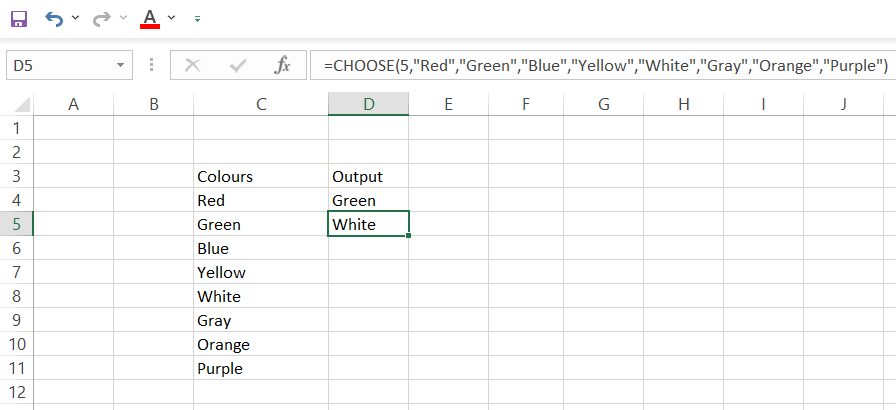
Task: Click the Insert Function fx icon
Action: pyautogui.click(x=282, y=66)
